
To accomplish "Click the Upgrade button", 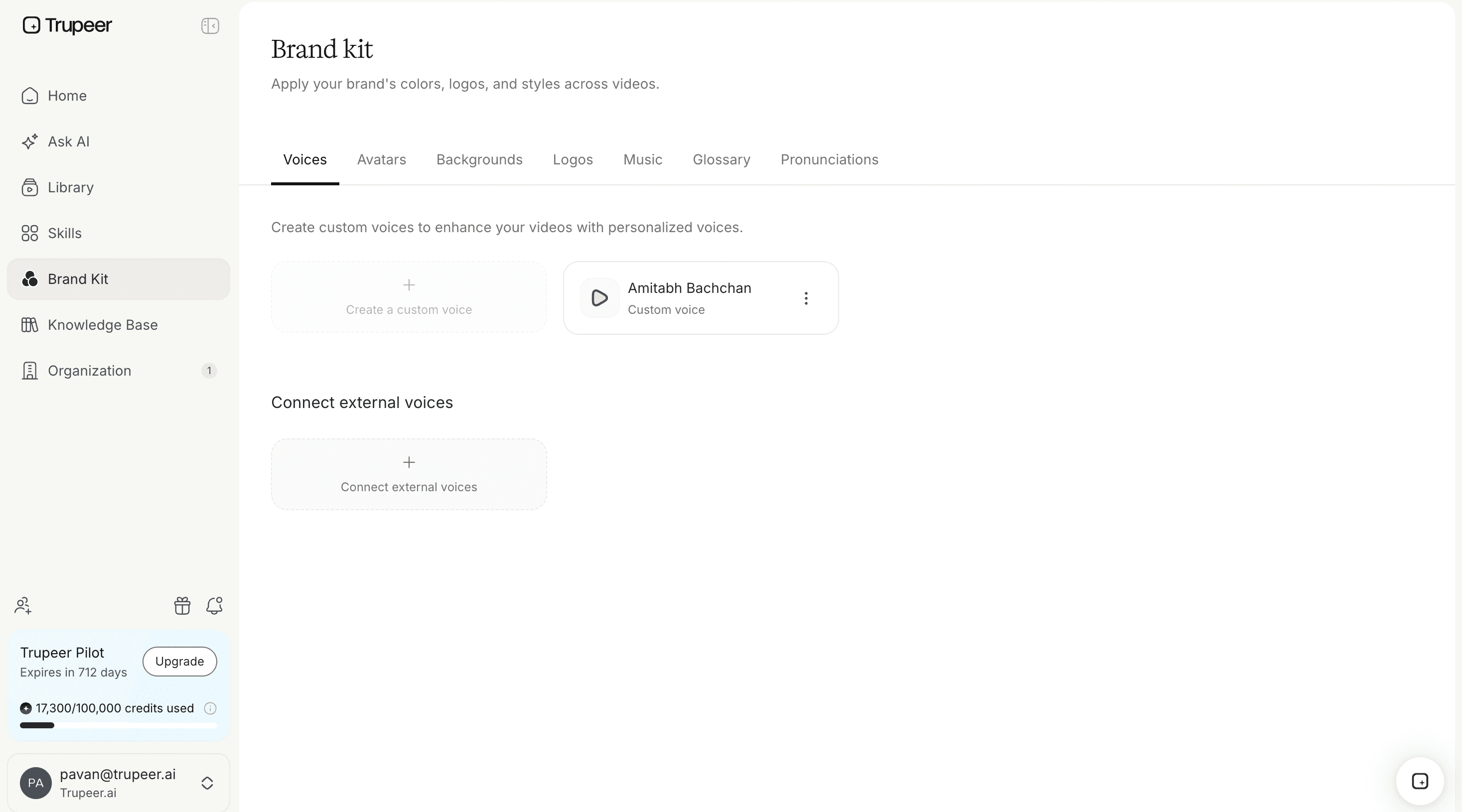I will 179,662.
